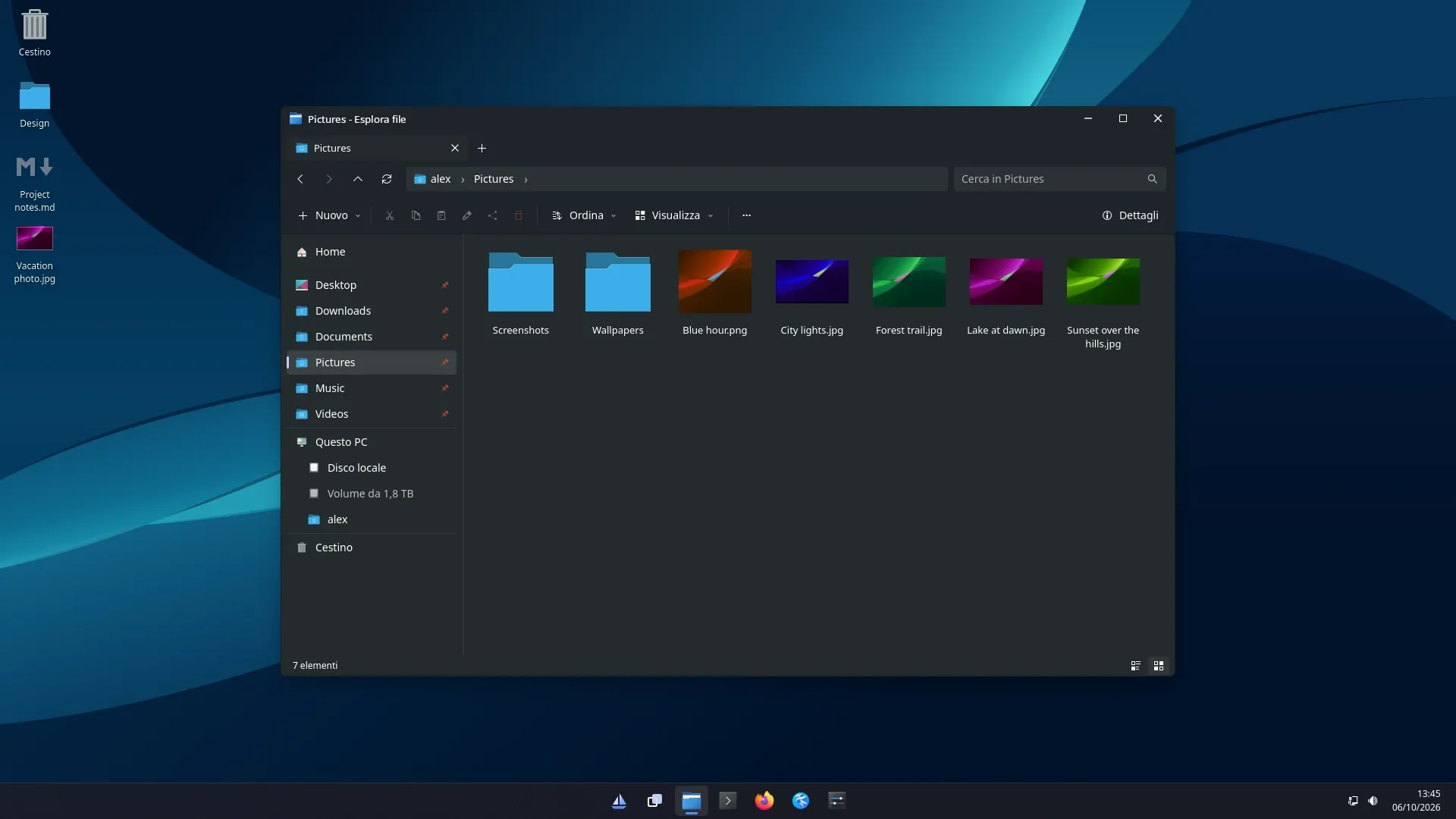Click the Cerca in Pictures search field

[x=1059, y=179]
